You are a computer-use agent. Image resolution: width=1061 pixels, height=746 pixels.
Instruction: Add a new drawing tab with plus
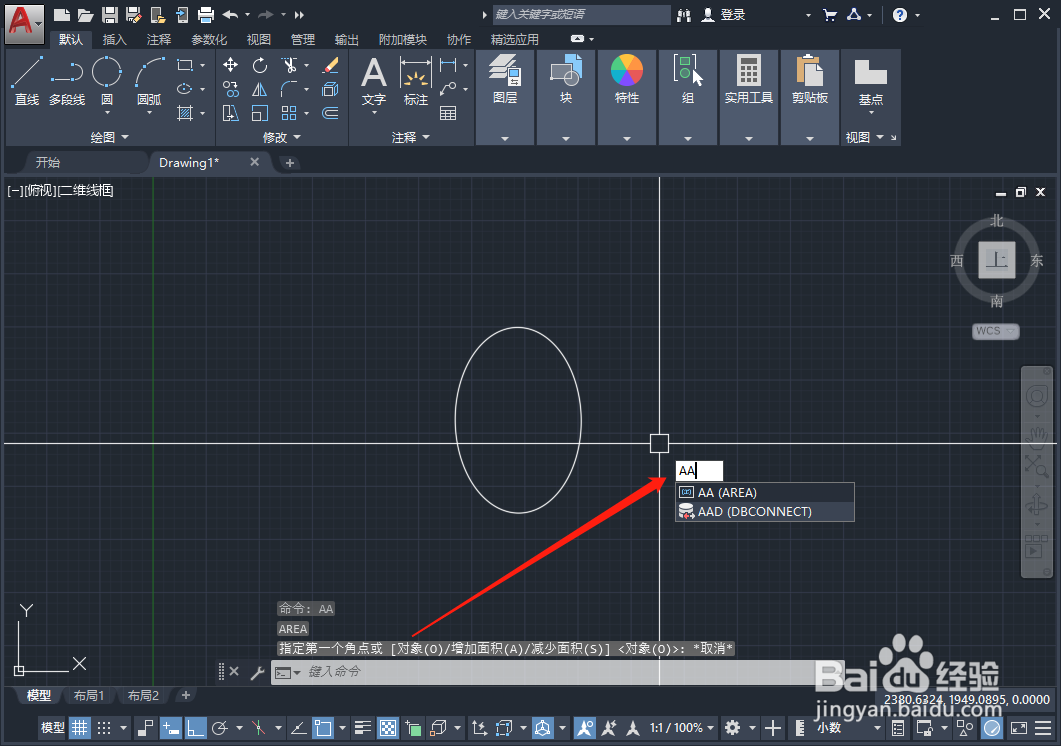(290, 162)
